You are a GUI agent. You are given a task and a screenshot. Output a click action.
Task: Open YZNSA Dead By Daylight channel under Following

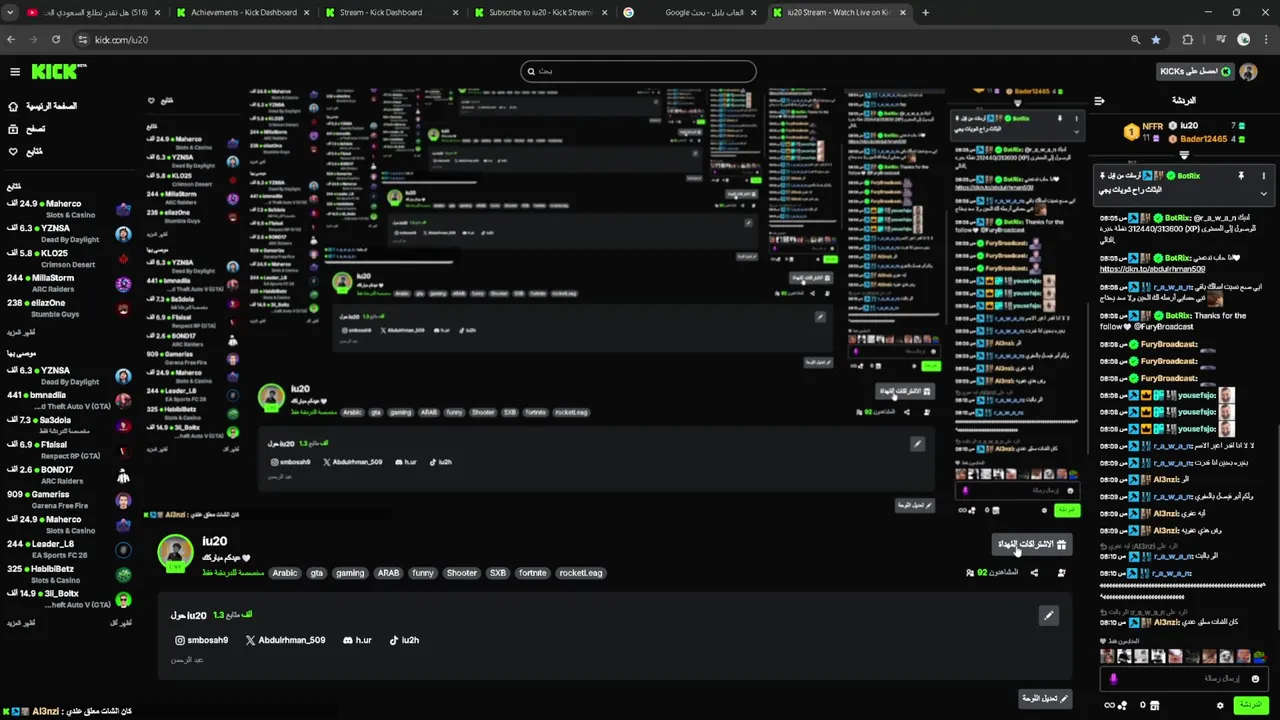68,234
